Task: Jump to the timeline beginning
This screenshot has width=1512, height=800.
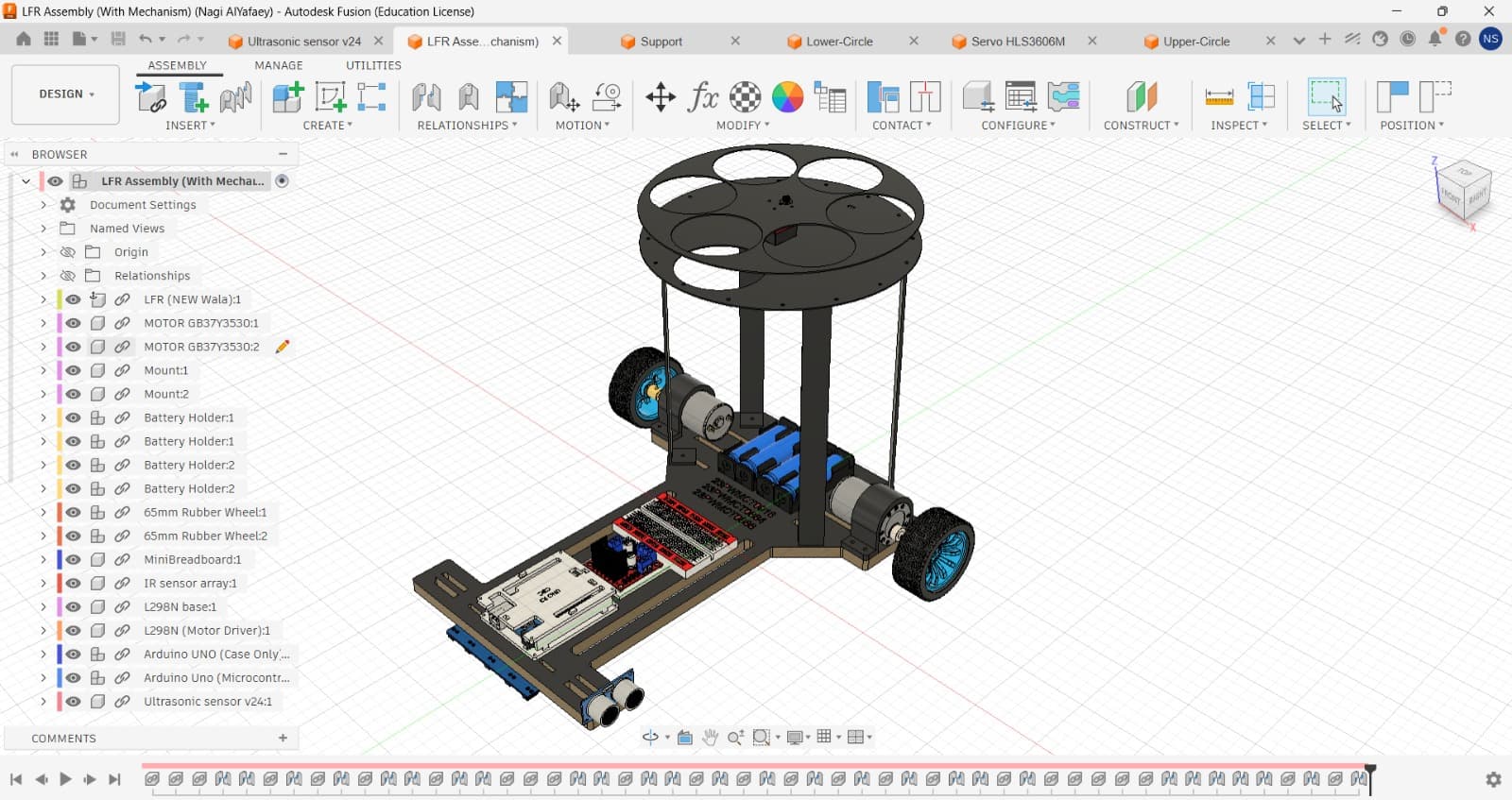Action: point(16,779)
